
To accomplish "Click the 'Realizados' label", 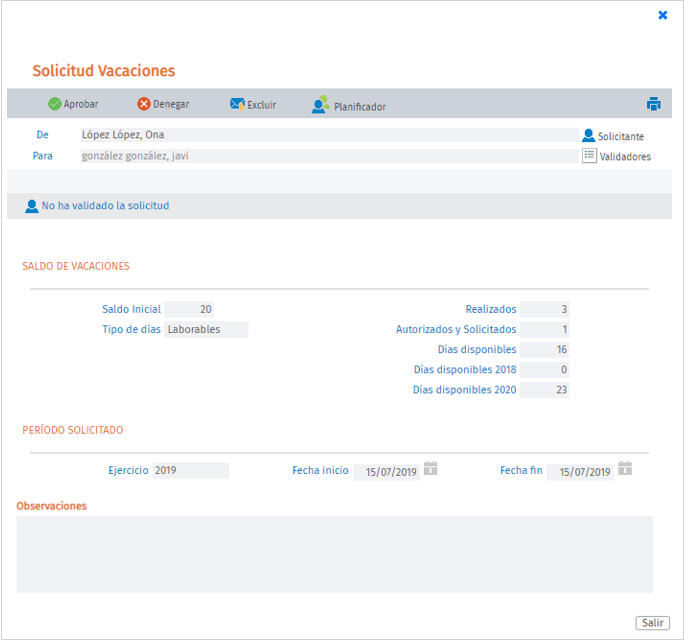I will click(x=491, y=309).
